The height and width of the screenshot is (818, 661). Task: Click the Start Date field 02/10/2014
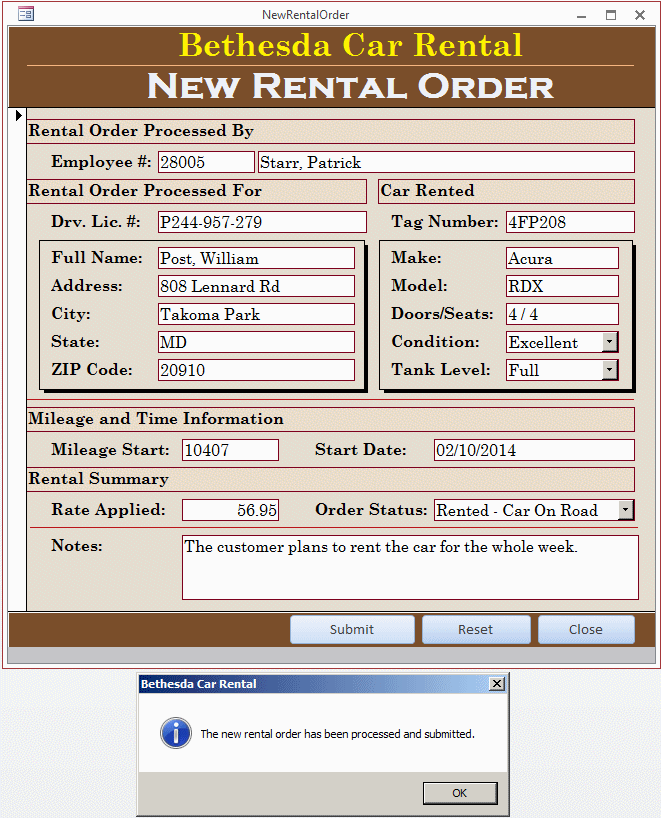[534, 450]
